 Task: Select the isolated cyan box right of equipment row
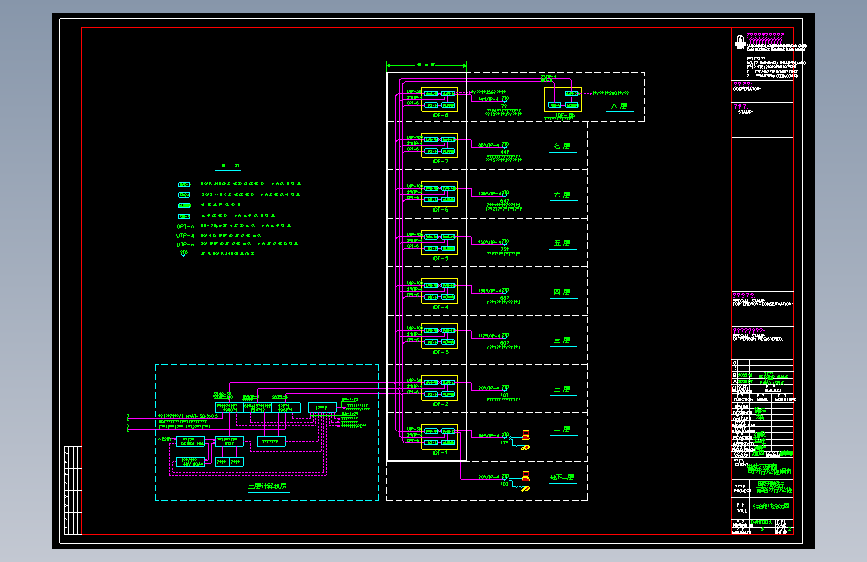[322, 408]
